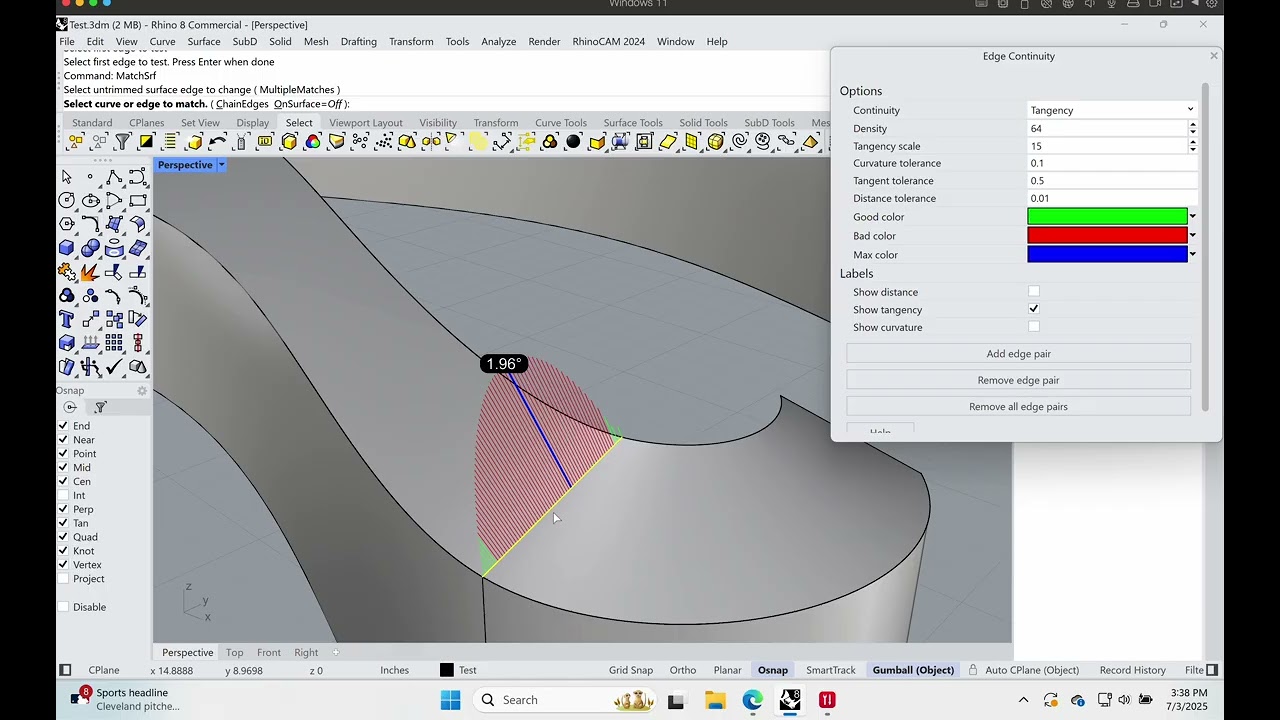This screenshot has height=720, width=1280.
Task: Expand the taskbar hidden icons chevron
Action: point(1023,700)
